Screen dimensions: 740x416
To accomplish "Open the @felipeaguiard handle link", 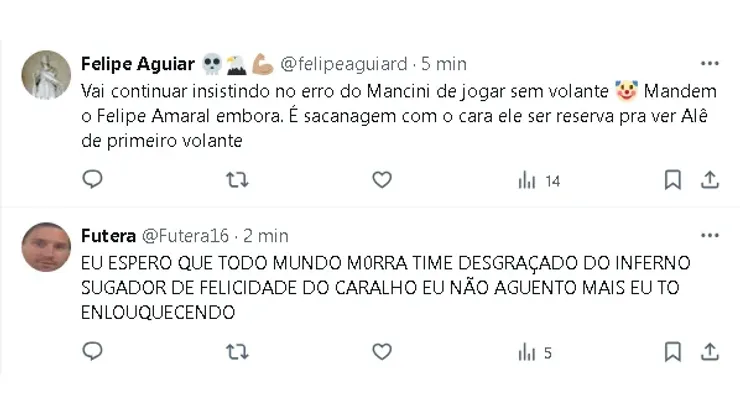I will (x=343, y=64).
